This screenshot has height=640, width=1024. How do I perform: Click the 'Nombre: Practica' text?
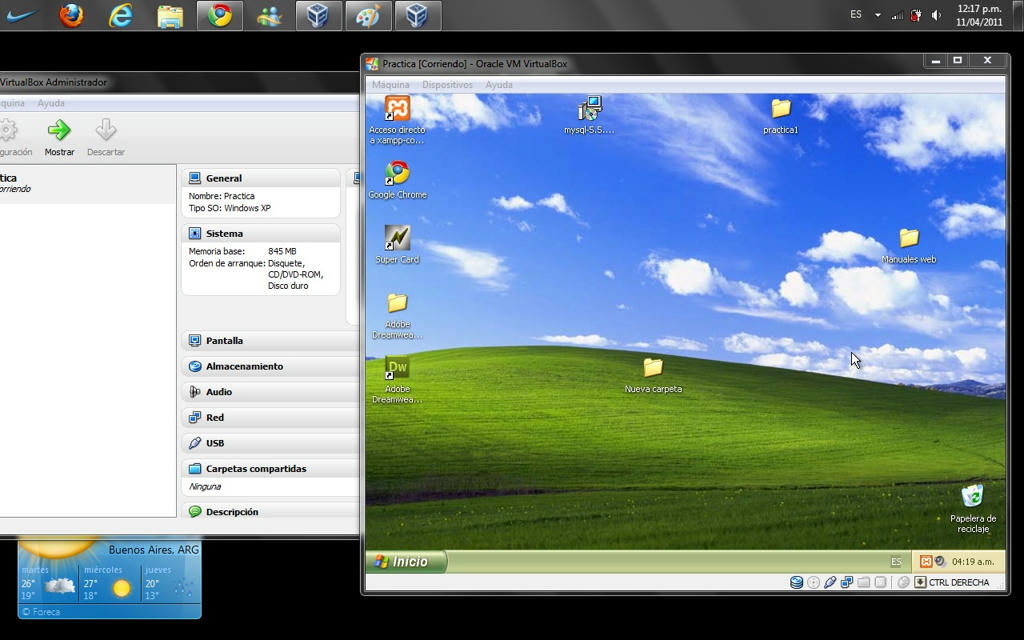pos(221,196)
